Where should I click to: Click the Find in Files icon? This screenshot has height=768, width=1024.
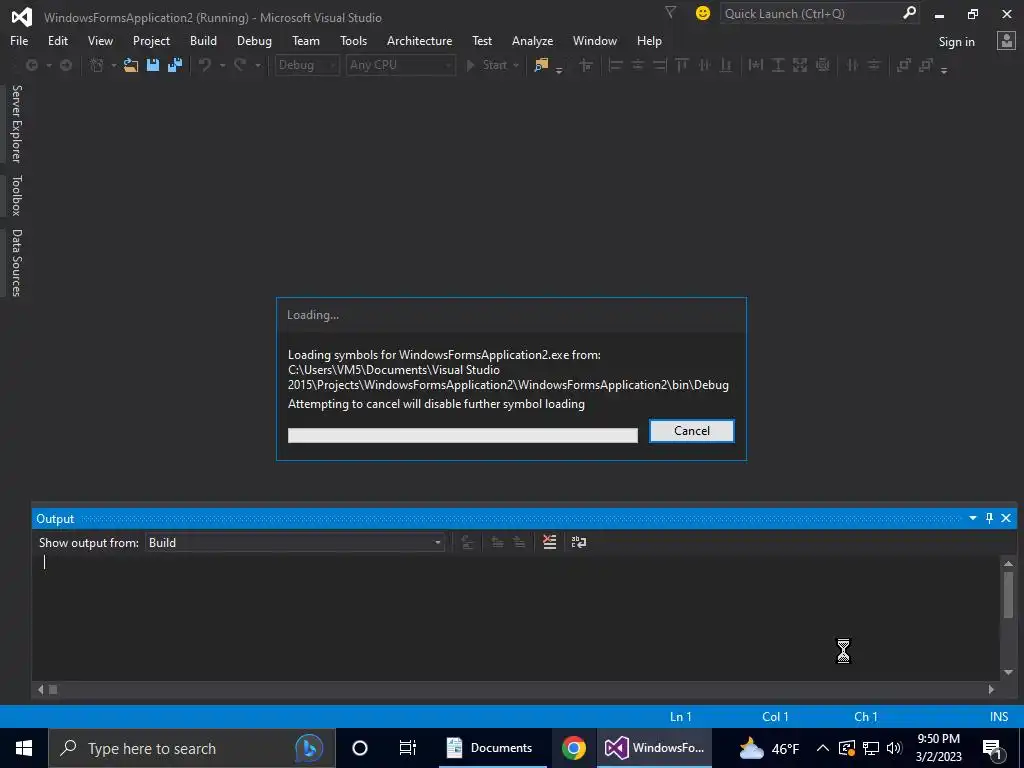click(x=541, y=65)
